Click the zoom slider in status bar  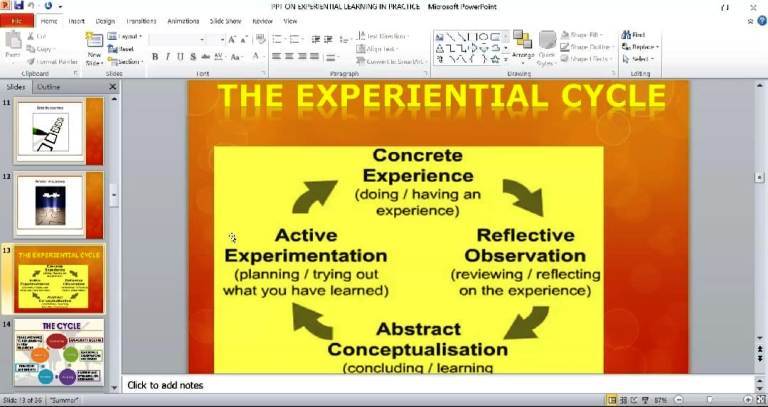tap(708, 400)
